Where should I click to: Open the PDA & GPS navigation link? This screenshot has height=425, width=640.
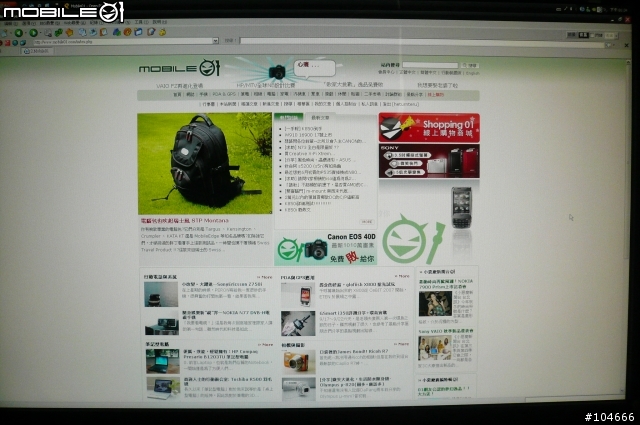(224, 94)
